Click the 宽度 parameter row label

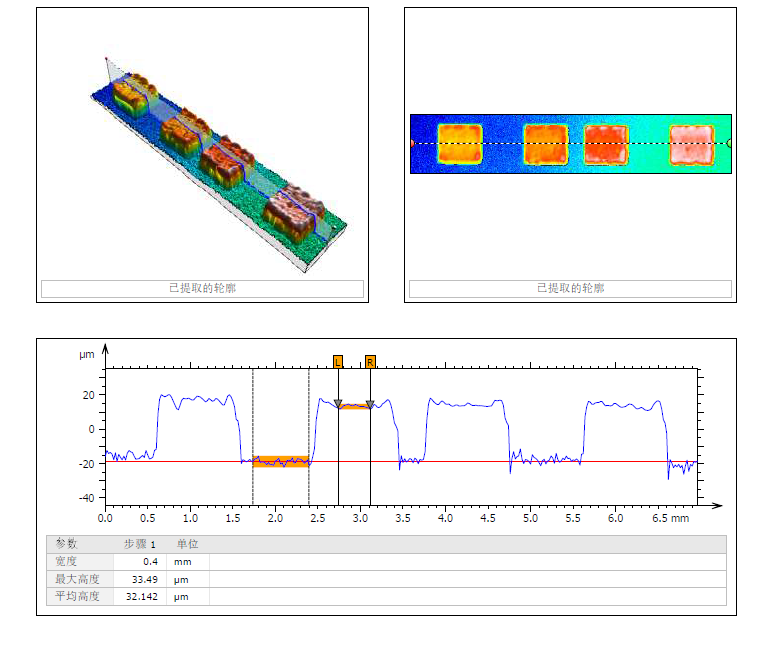tap(66, 562)
